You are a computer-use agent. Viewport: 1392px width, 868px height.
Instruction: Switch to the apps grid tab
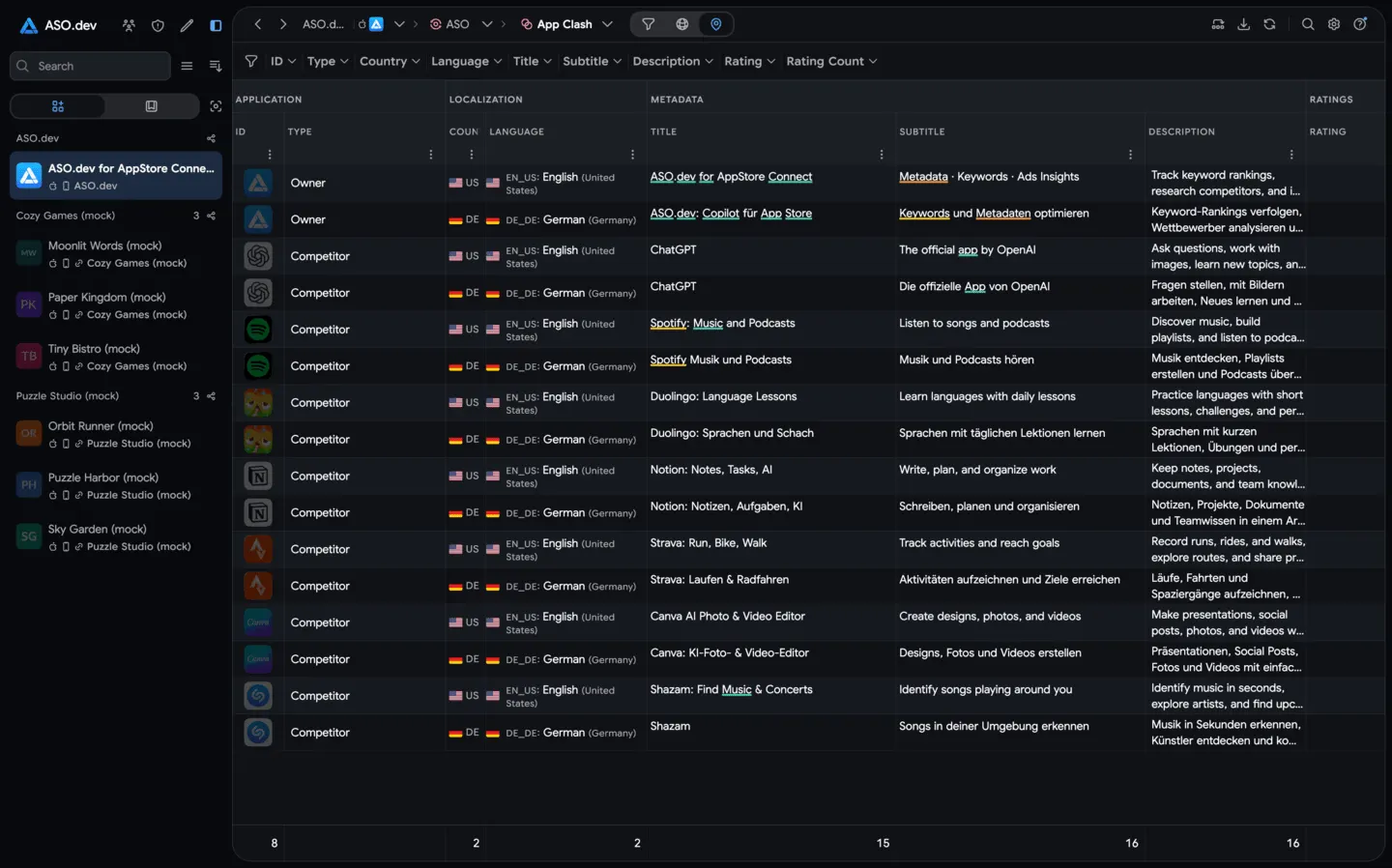click(x=58, y=106)
